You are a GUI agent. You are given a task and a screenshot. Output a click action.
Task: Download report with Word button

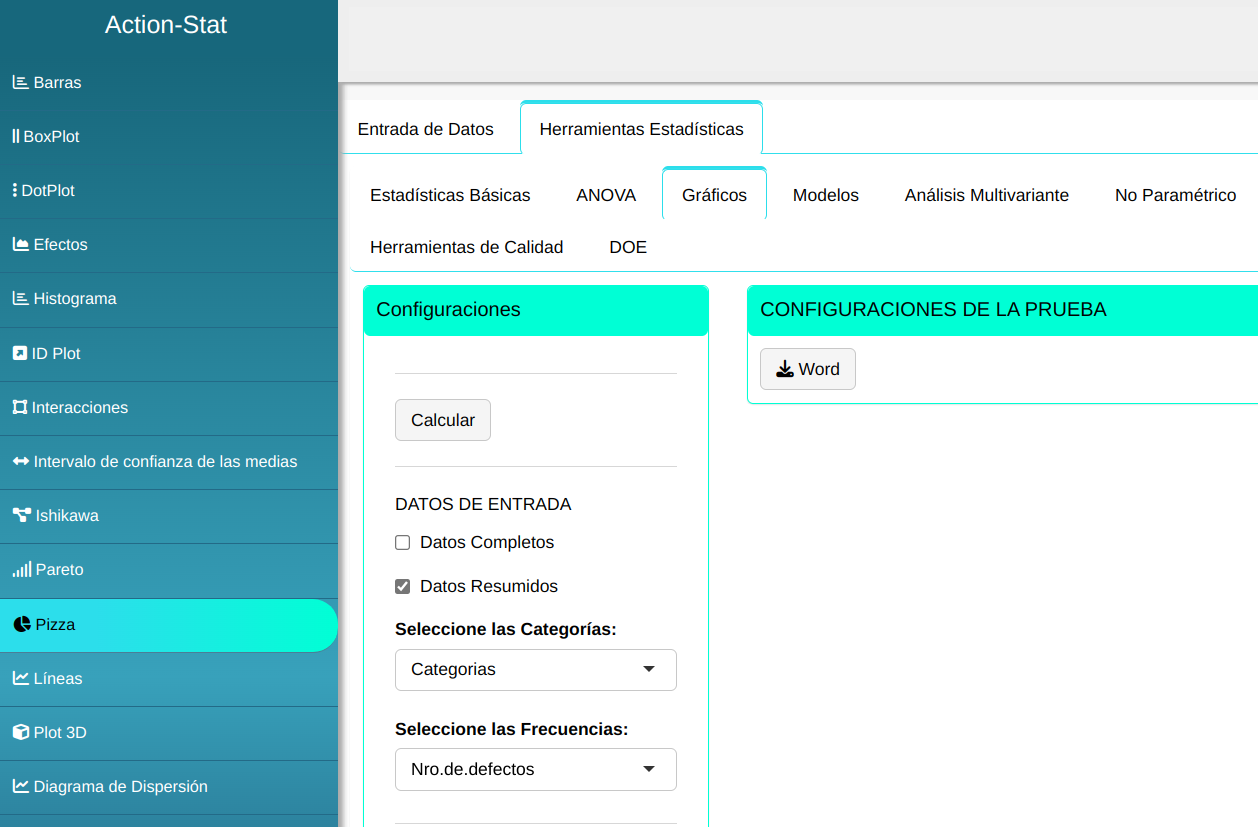click(x=807, y=369)
